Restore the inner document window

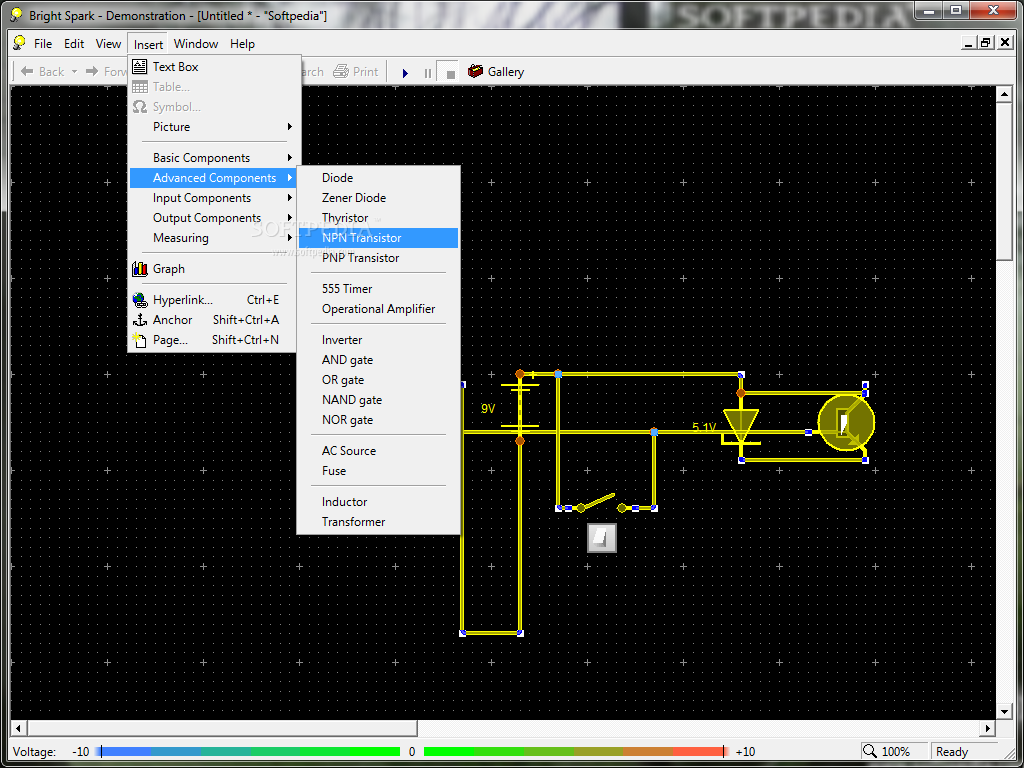(985, 44)
